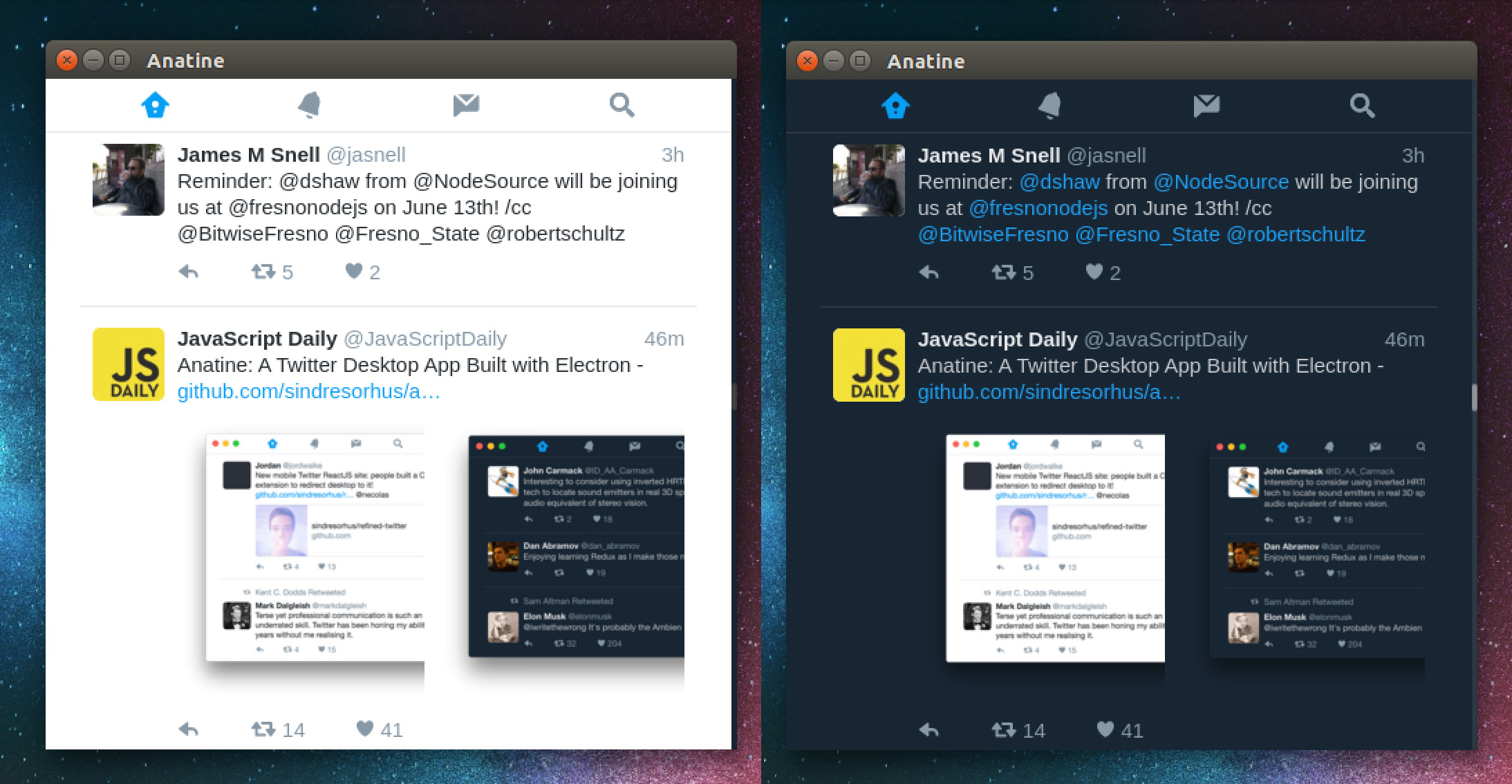The width and height of the screenshot is (1512, 784).
Task: Retweet JavaScript Daily tweet, light window
Action: click(277, 729)
